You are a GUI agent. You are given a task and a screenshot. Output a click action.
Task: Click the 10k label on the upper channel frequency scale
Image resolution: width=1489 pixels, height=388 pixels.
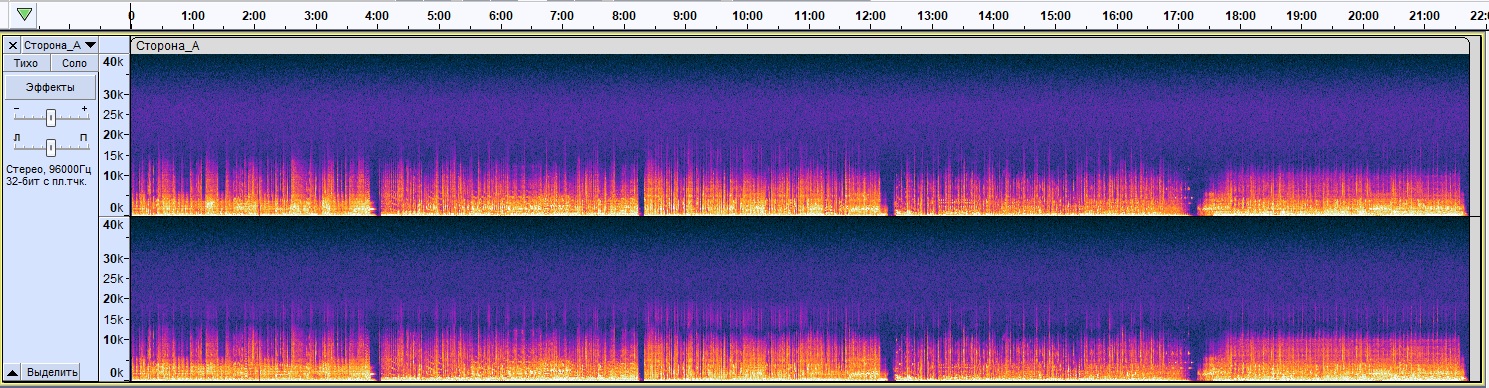(114, 176)
